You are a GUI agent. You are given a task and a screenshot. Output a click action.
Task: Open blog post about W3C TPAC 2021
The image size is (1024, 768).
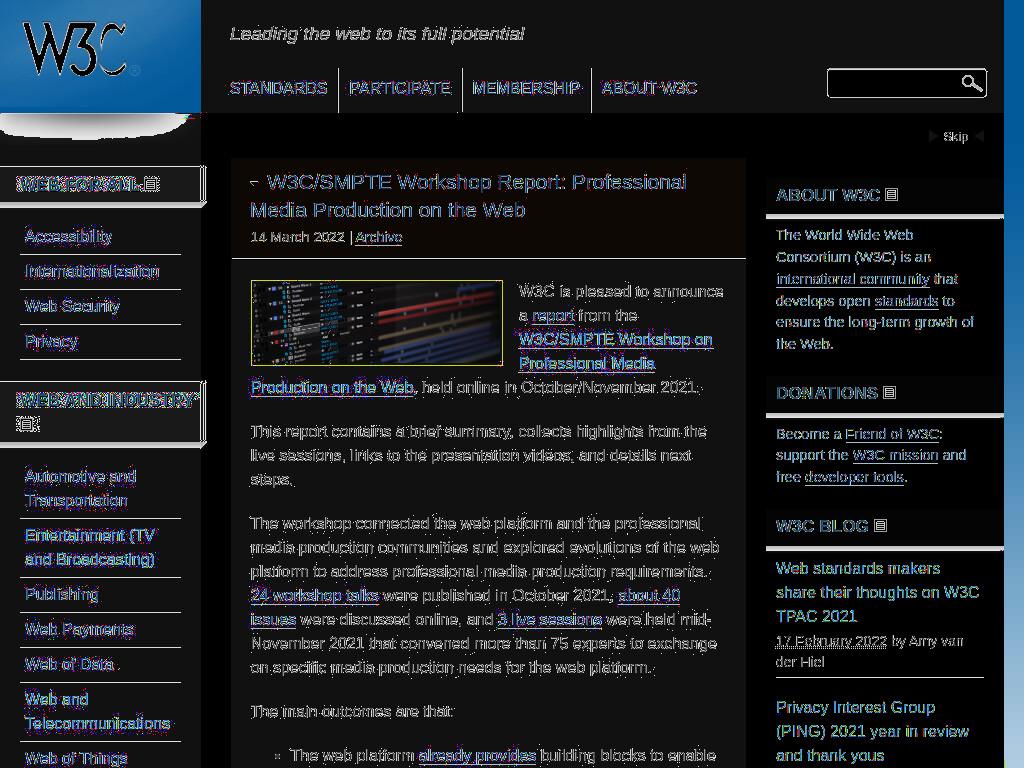(877, 592)
